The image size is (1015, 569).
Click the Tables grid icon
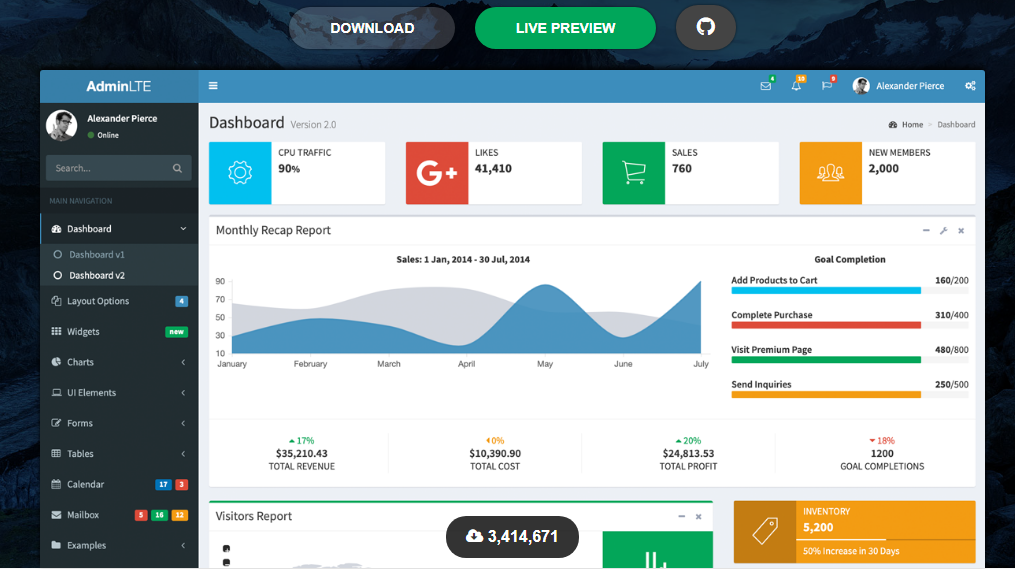(x=56, y=453)
